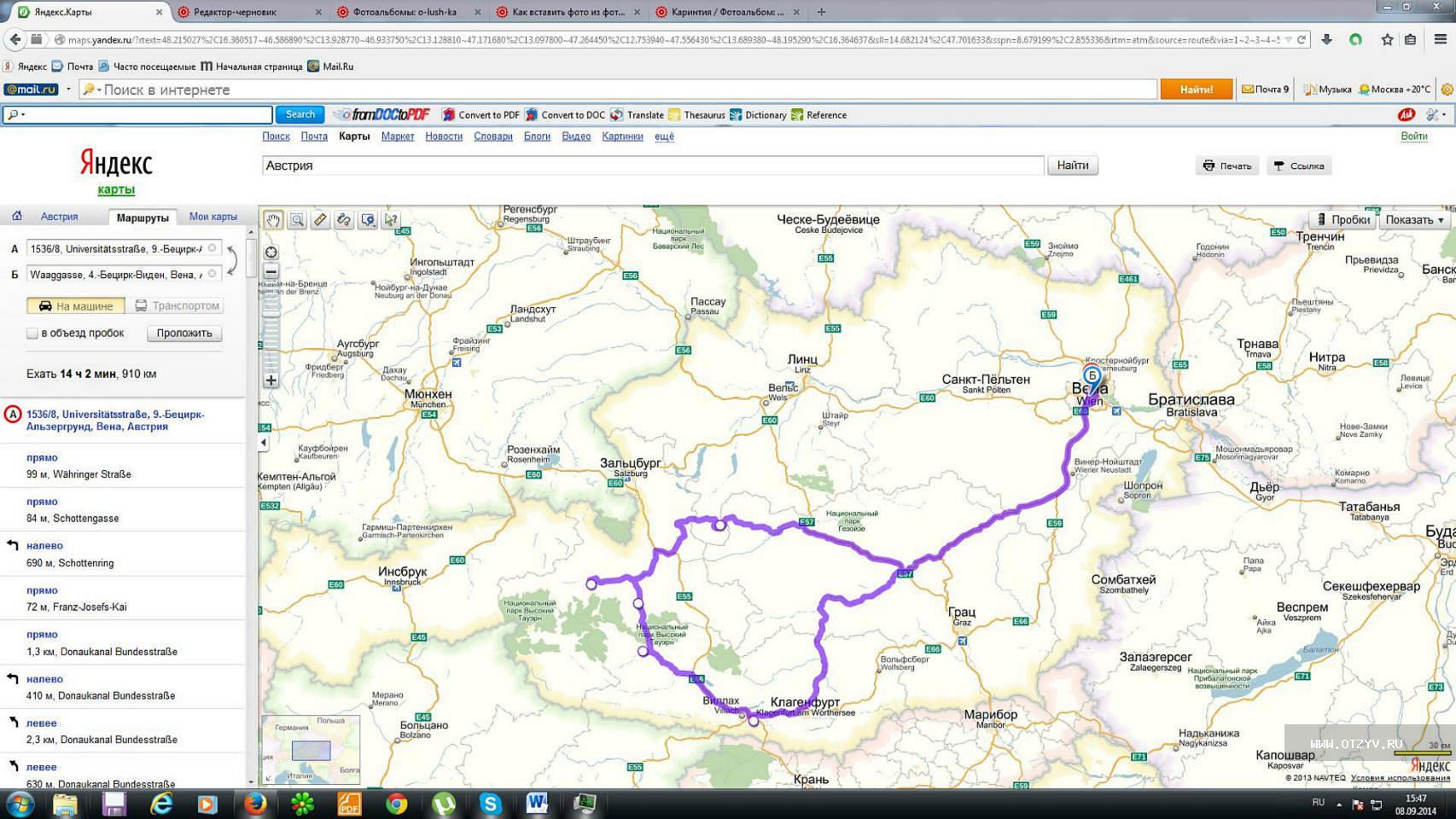
Task: Open Skype from the taskbar
Action: 491,804
